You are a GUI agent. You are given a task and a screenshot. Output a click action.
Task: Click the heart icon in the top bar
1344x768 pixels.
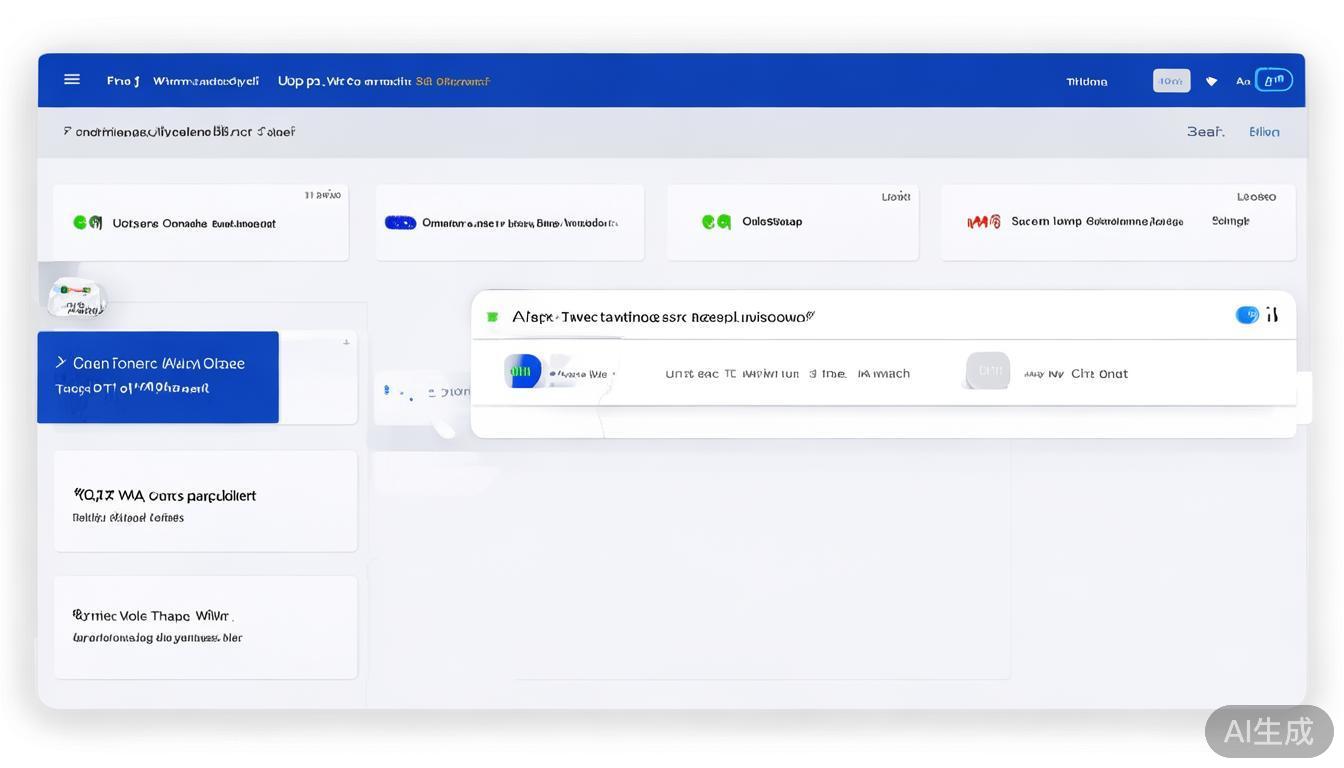[x=1211, y=81]
